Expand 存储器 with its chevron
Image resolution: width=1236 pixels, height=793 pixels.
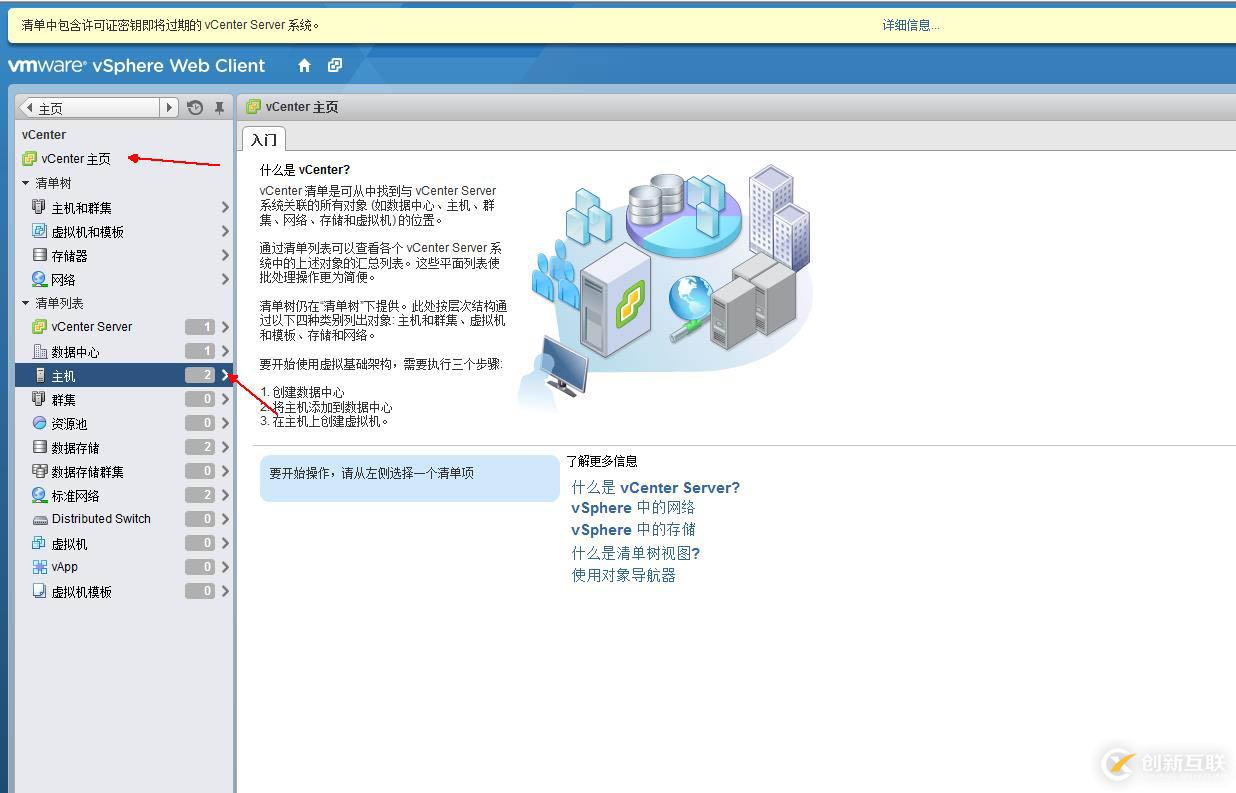[x=225, y=255]
